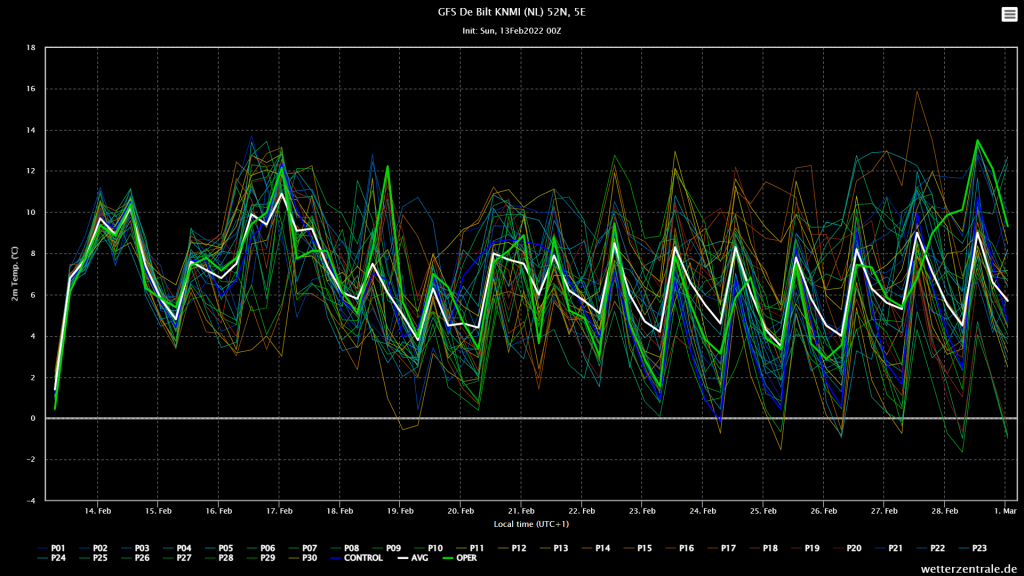The image size is (1024, 576).
Task: Hide the P23 ensemble member
Action: [x=972, y=549]
